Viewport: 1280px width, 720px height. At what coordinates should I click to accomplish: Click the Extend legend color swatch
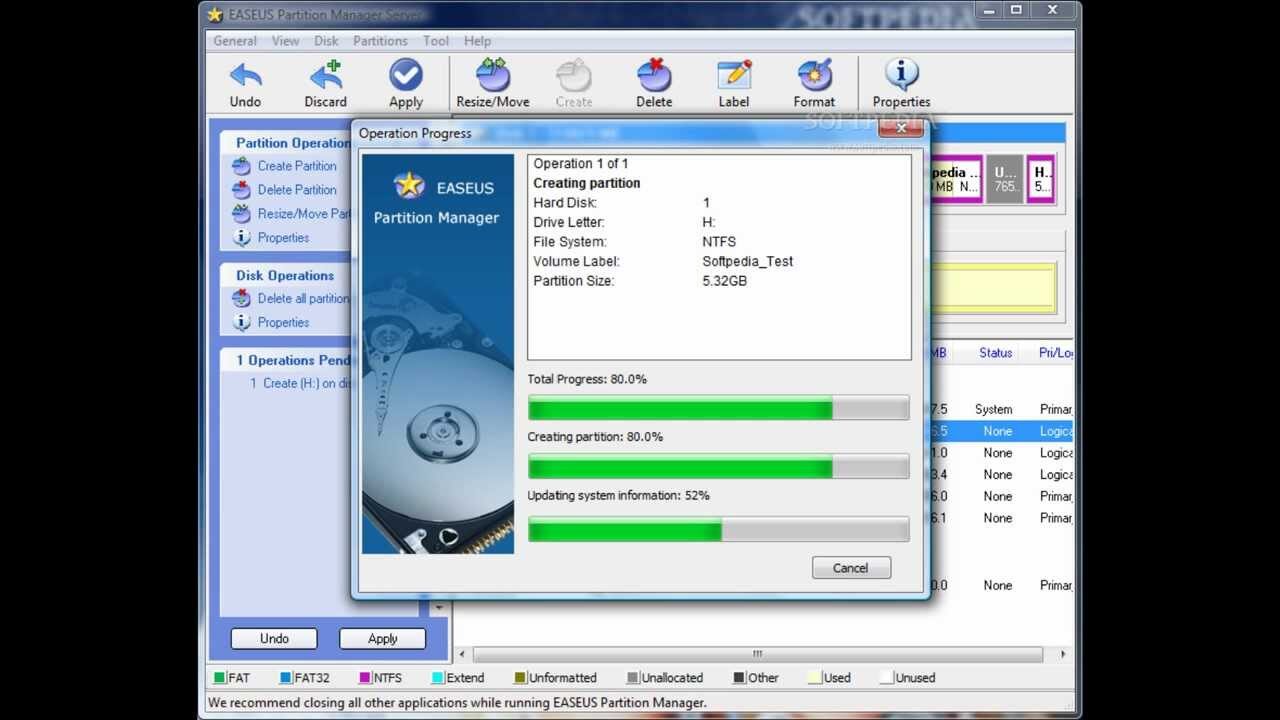click(438, 678)
